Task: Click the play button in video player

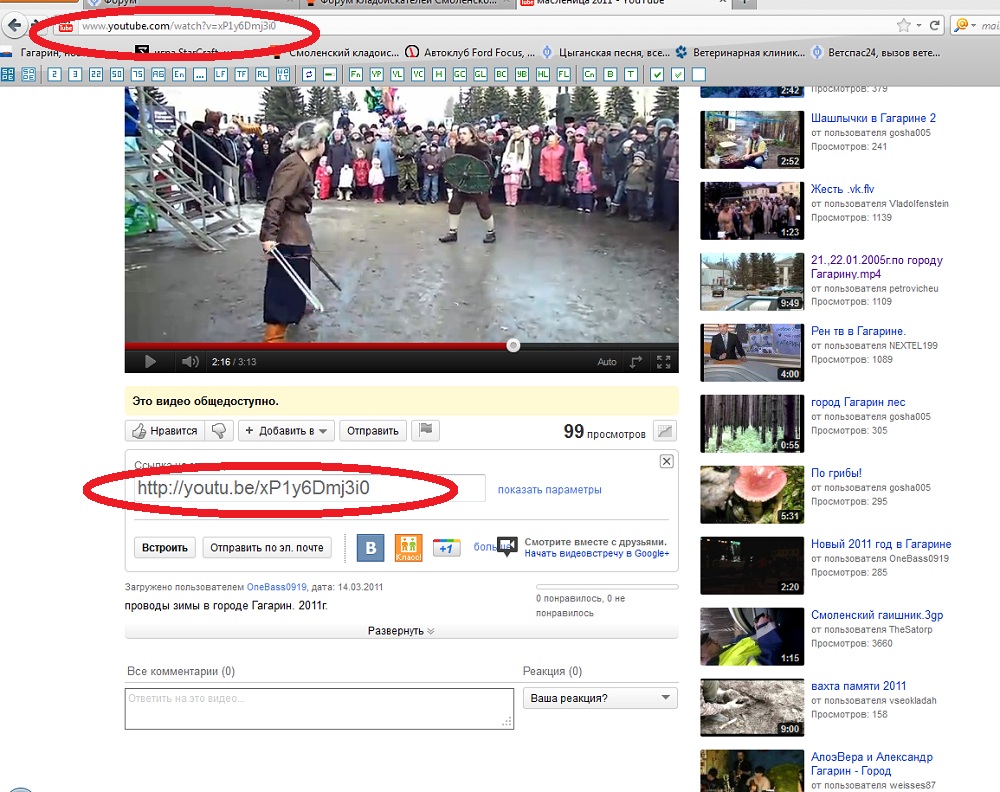Action: point(150,362)
